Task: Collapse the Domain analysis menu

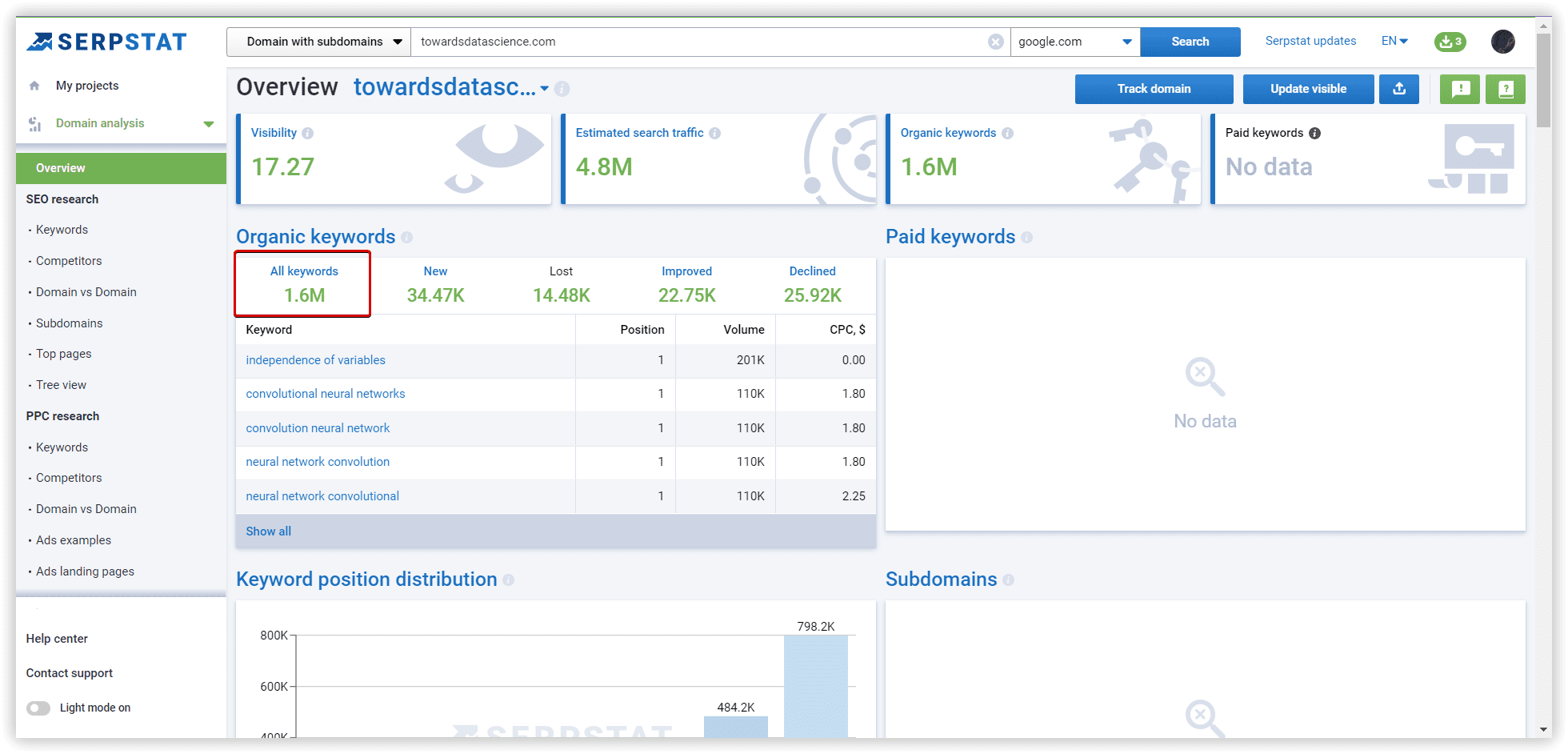Action: [208, 124]
